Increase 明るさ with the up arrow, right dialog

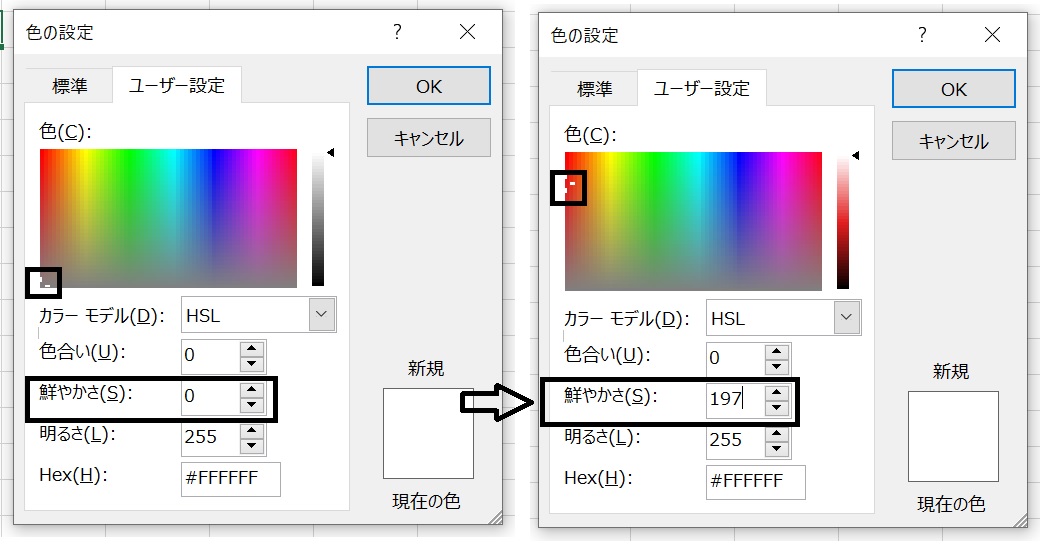point(777,433)
